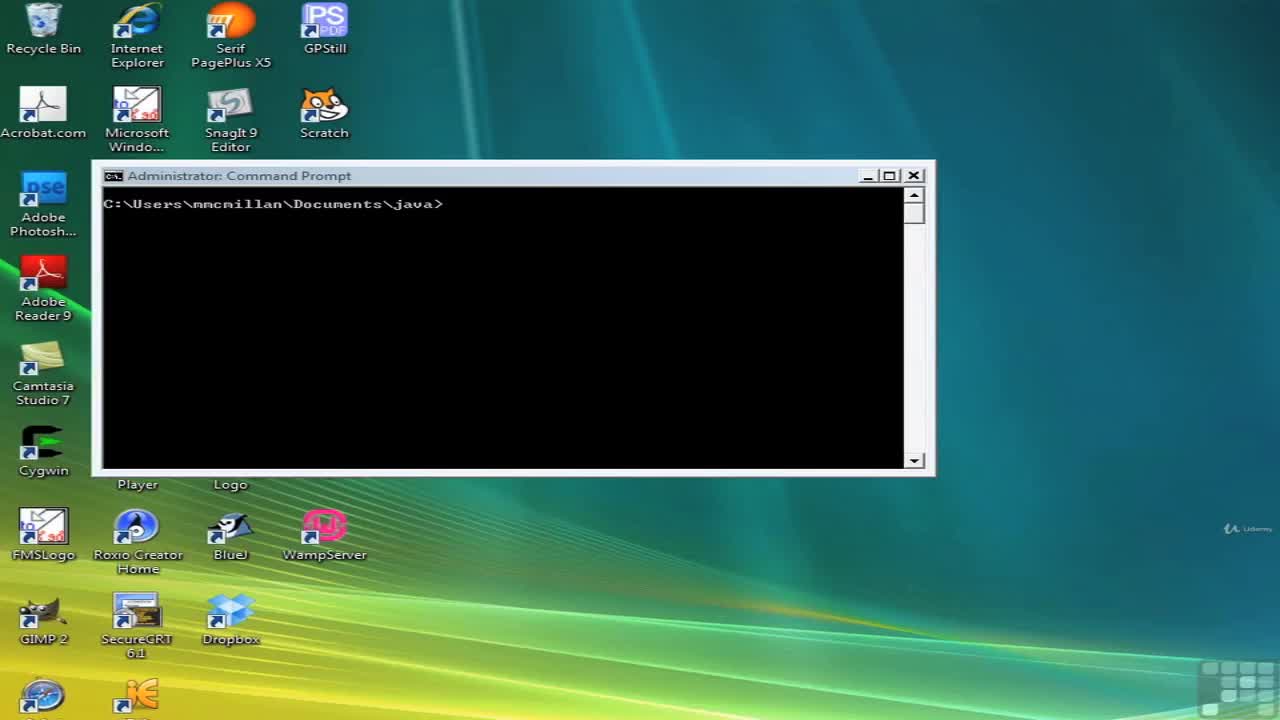1280x720 pixels.
Task: Open the Roxio Creator Home shortcut
Action: point(137,542)
